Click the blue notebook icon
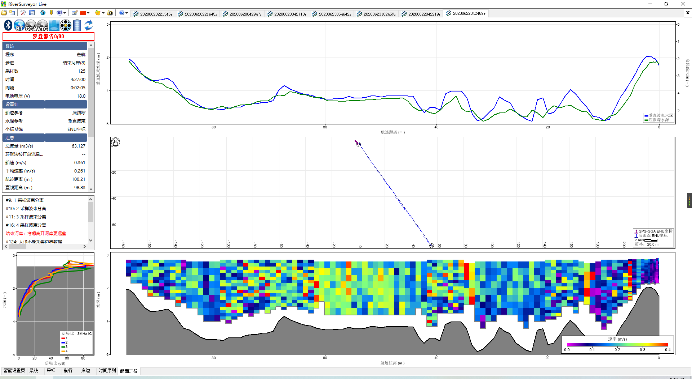Image resolution: width=692 pixels, height=379 pixels. click(54, 25)
